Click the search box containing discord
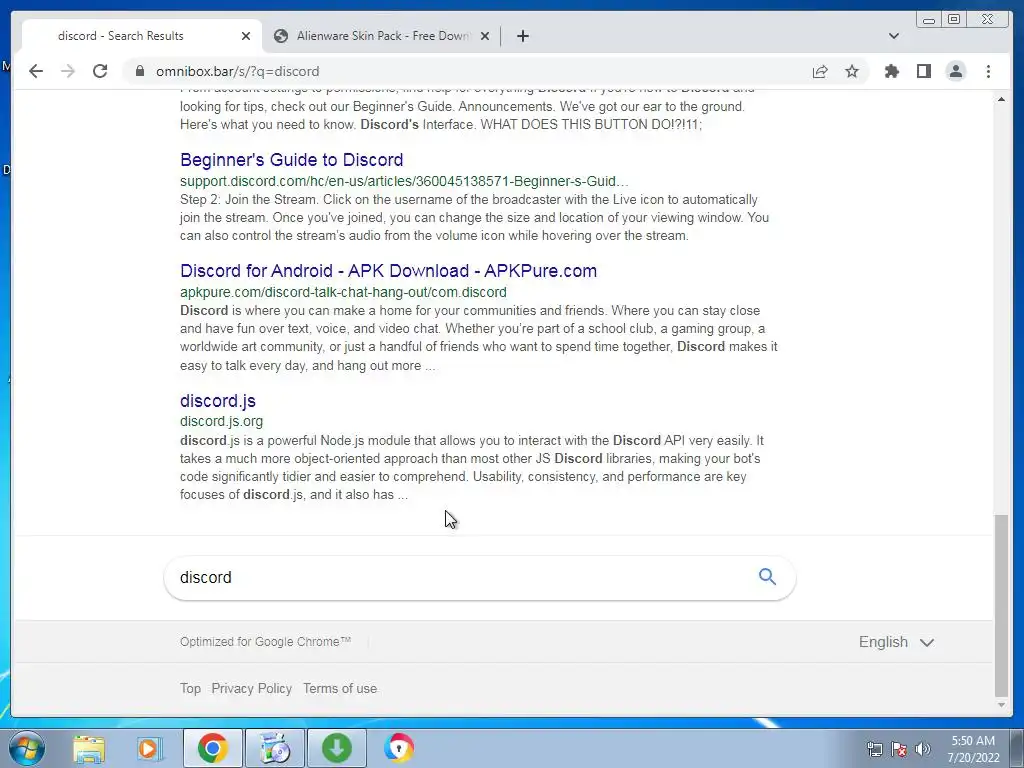The image size is (1024, 768). point(479,577)
